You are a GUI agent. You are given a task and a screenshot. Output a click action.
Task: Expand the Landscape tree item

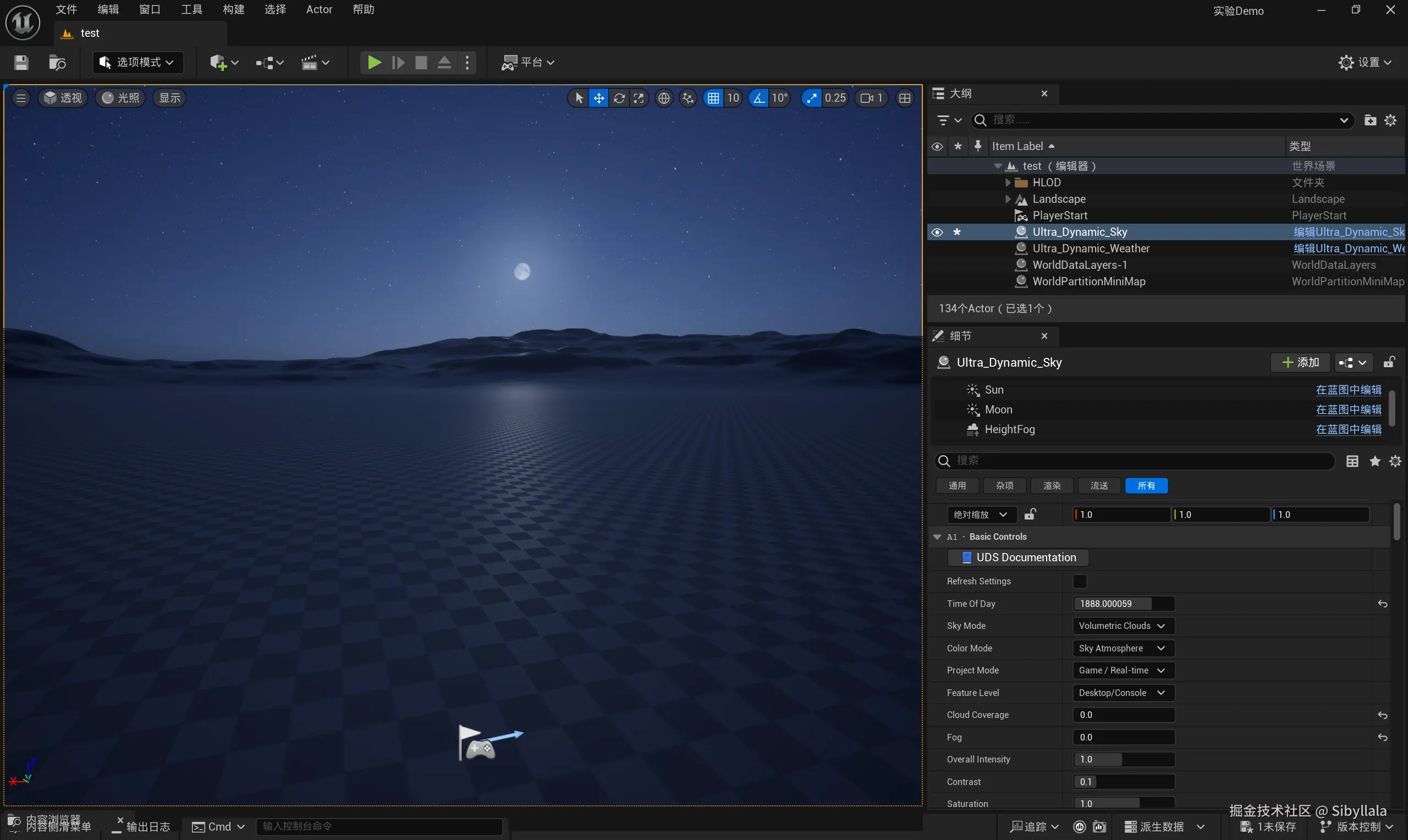coord(1008,198)
